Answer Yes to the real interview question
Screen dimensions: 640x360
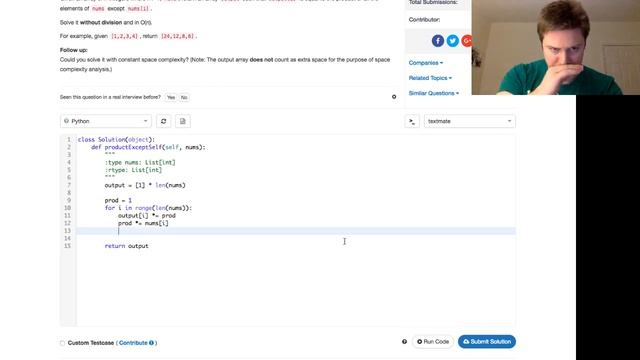pos(171,97)
